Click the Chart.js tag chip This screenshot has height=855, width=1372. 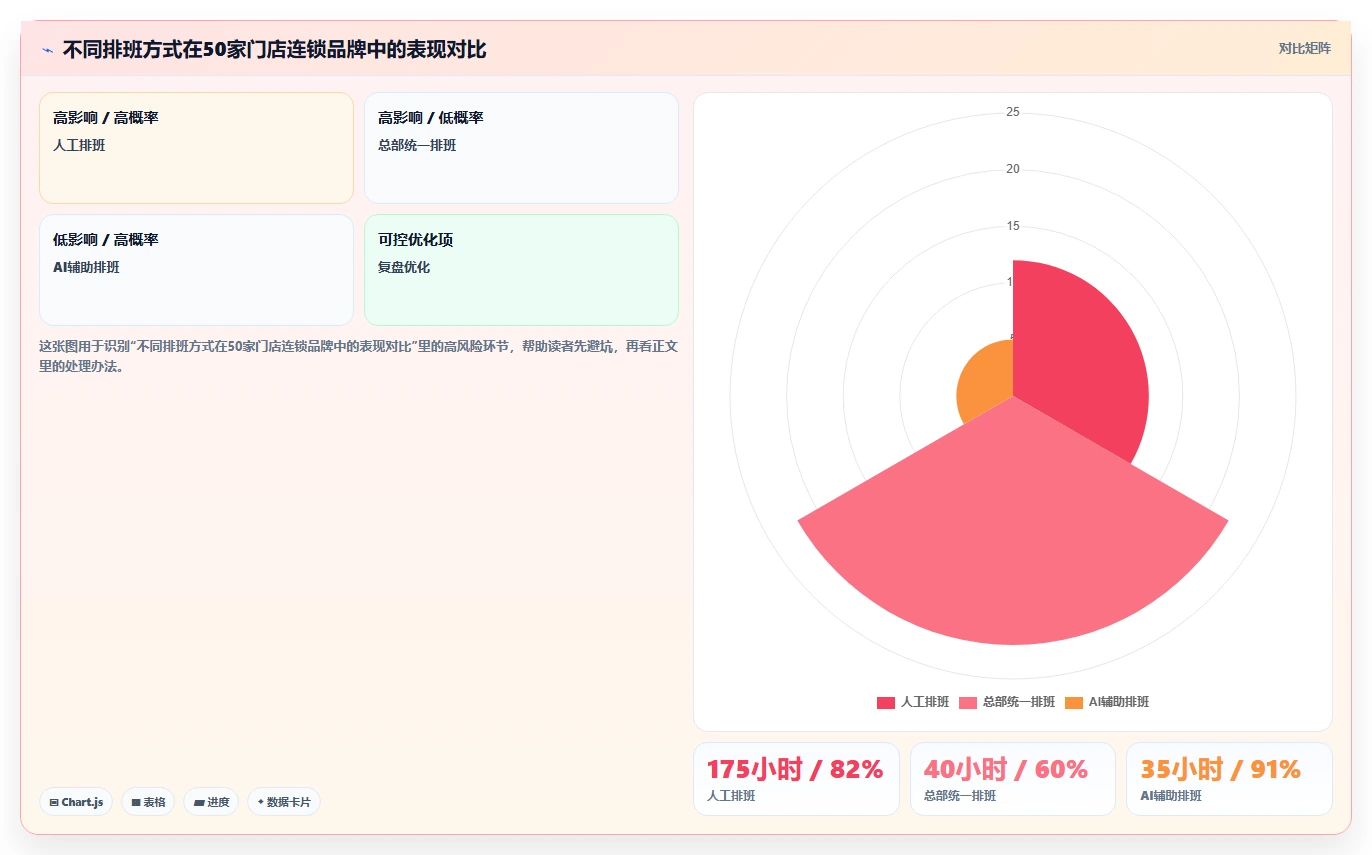tap(76, 802)
